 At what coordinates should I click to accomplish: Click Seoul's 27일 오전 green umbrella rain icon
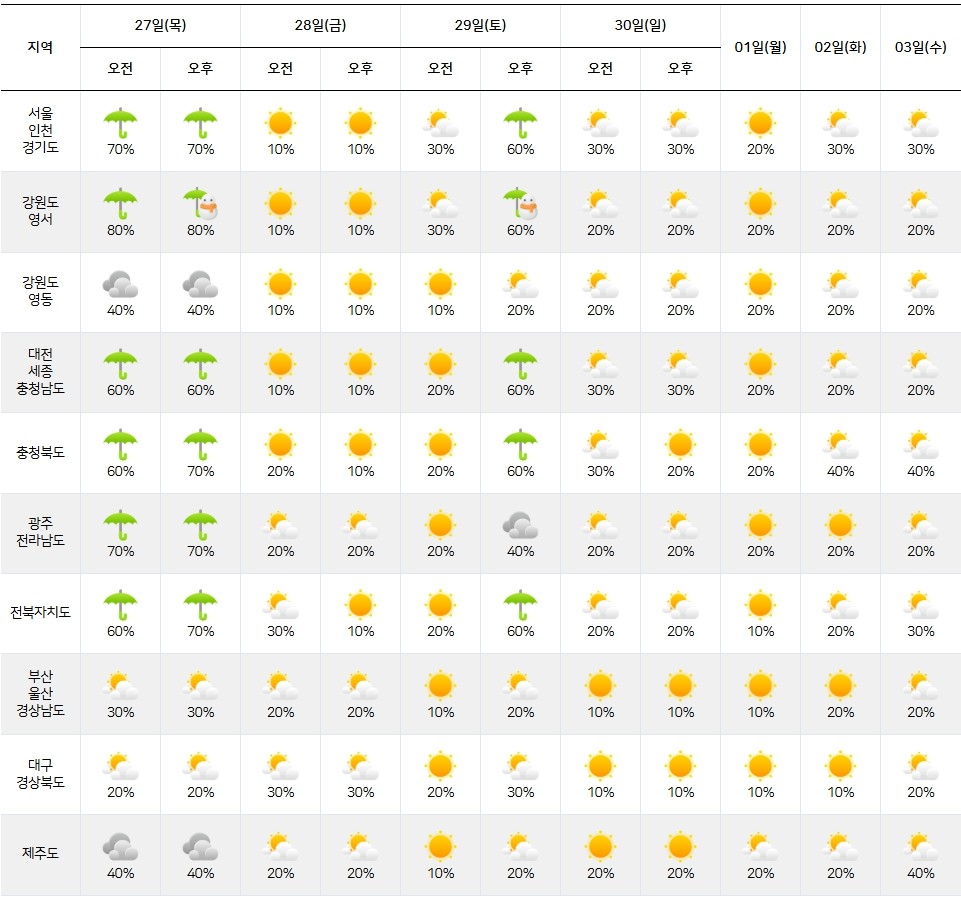[x=120, y=123]
